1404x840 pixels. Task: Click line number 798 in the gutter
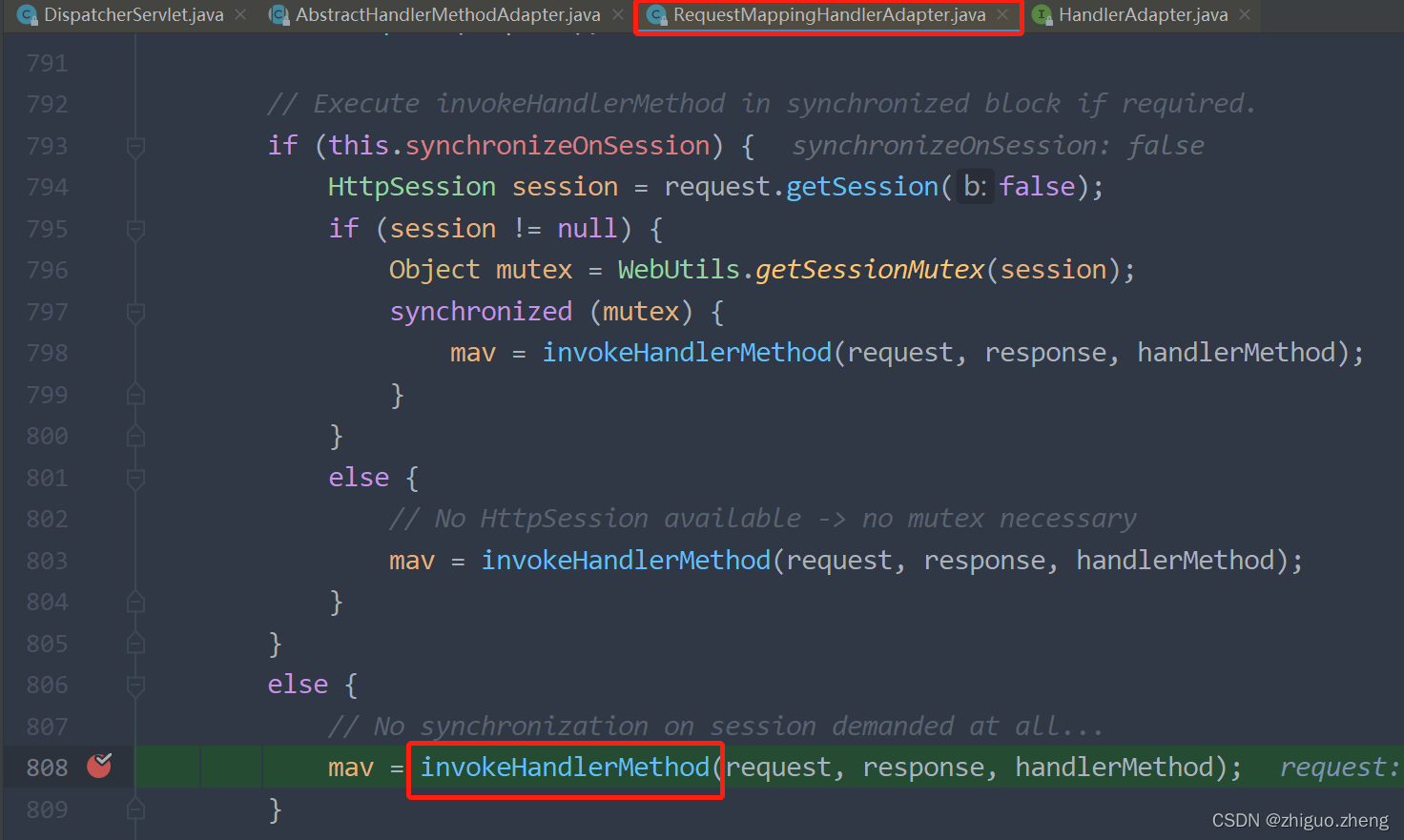tap(48, 353)
